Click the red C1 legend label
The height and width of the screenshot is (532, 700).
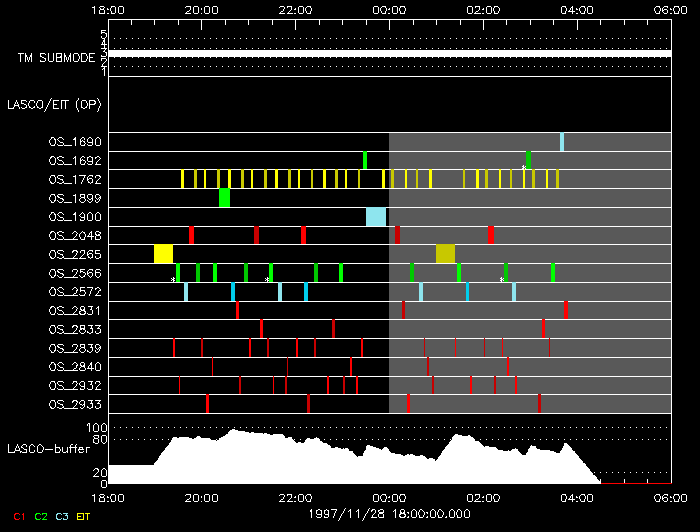19,517
